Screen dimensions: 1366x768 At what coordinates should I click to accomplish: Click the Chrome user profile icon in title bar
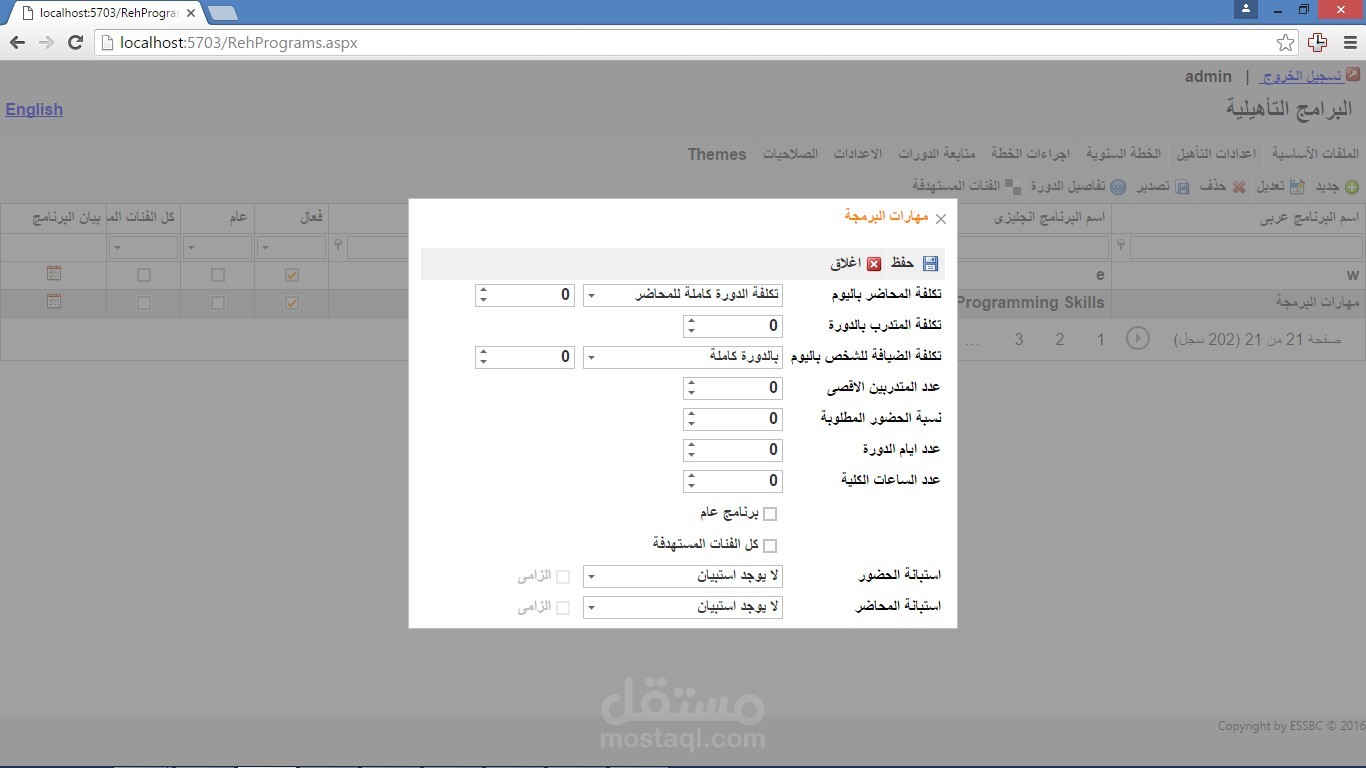(1245, 9)
